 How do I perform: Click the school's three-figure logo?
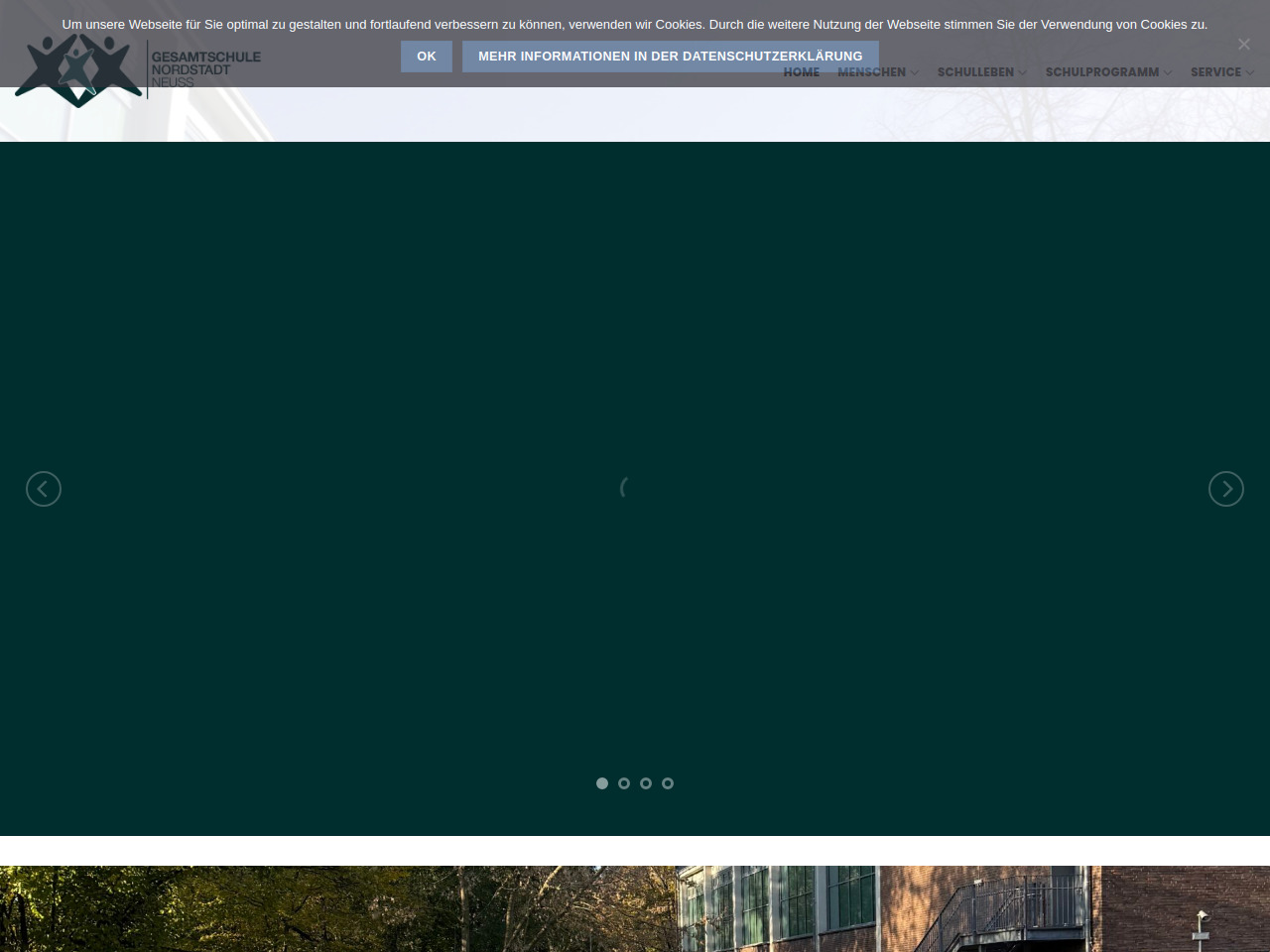coord(78,69)
